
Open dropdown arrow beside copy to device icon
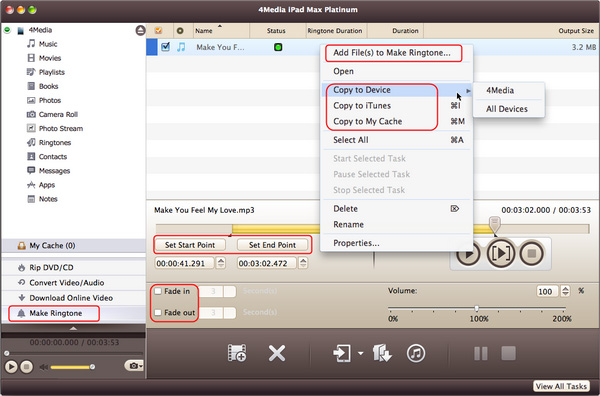point(360,353)
